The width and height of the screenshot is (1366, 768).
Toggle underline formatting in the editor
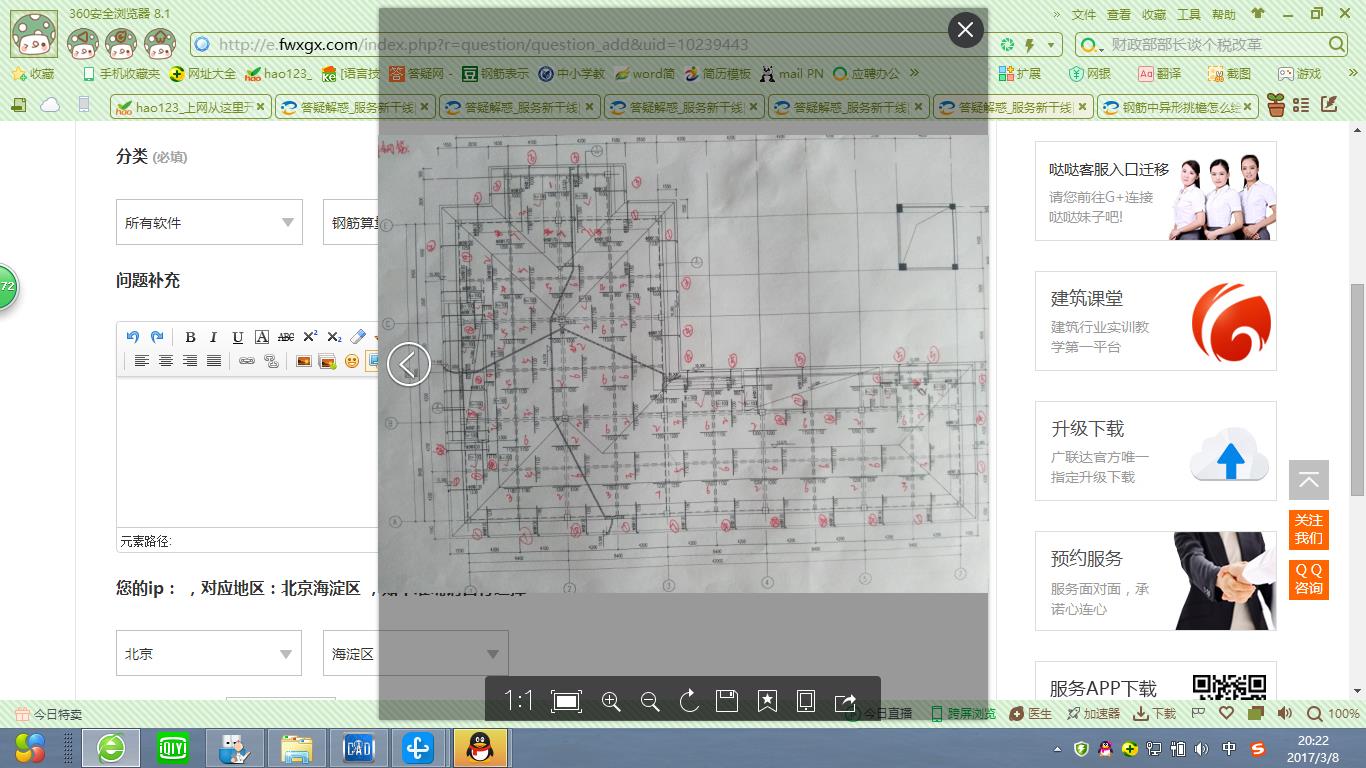[238, 337]
